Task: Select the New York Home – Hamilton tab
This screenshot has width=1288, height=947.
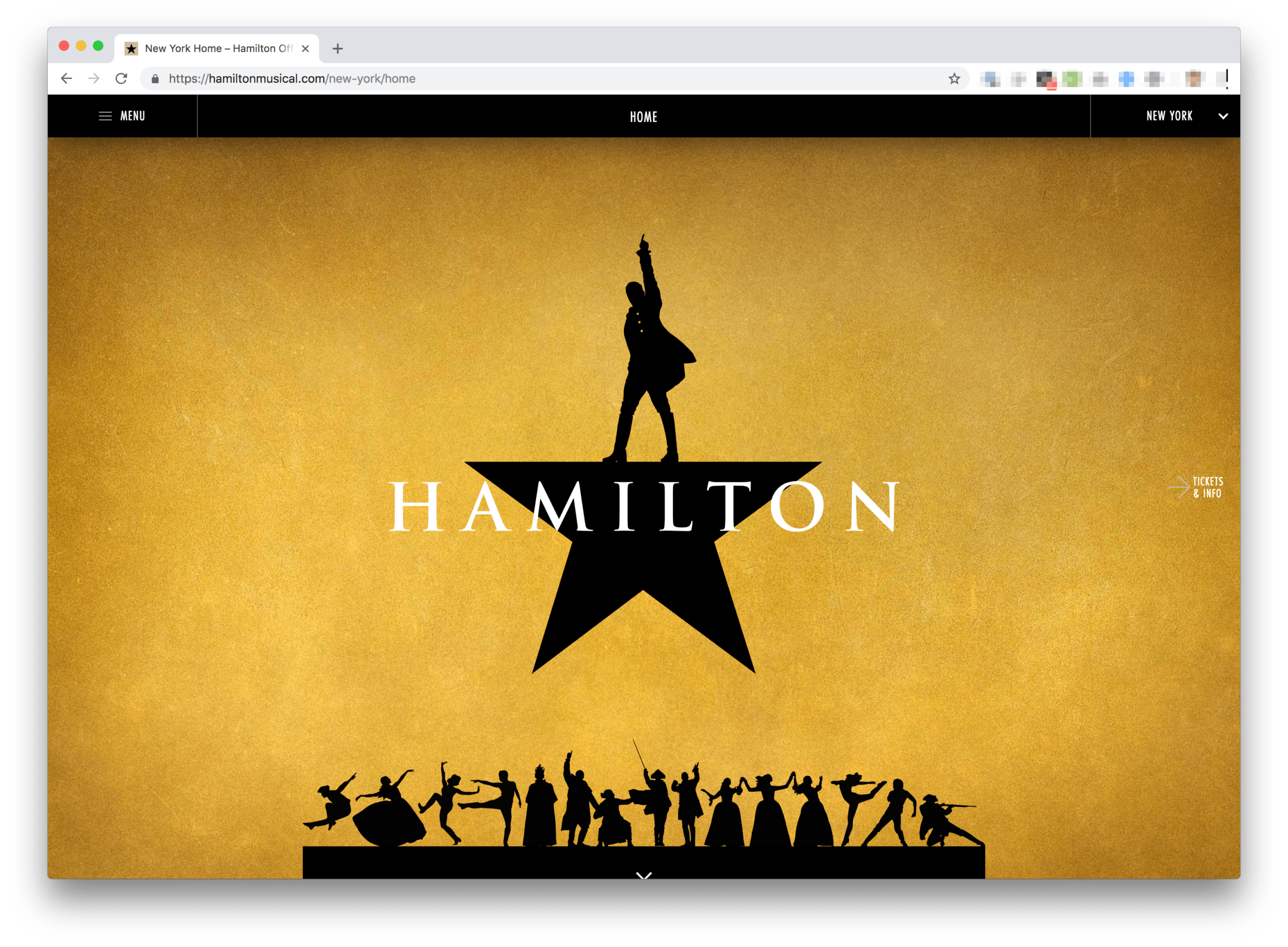Action: [x=217, y=49]
